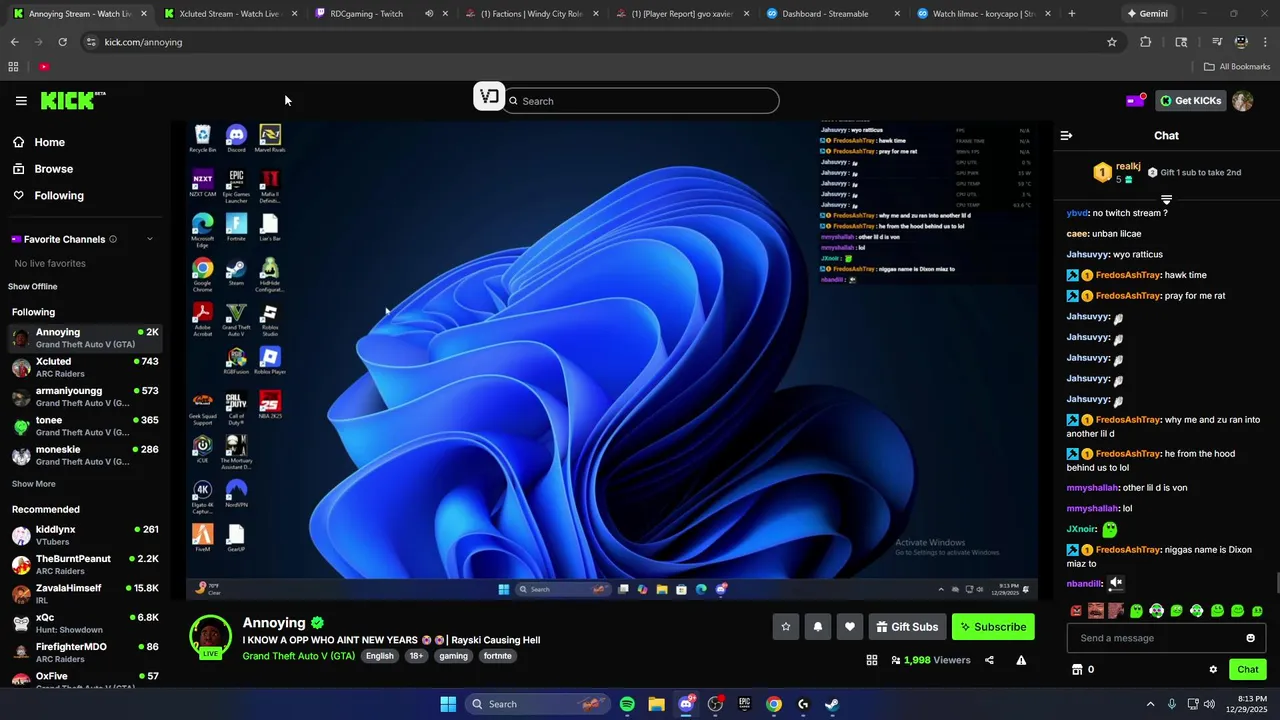This screenshot has width=1280, height=720.
Task: Switch to Dashboard Streamable tab
Action: [832, 14]
